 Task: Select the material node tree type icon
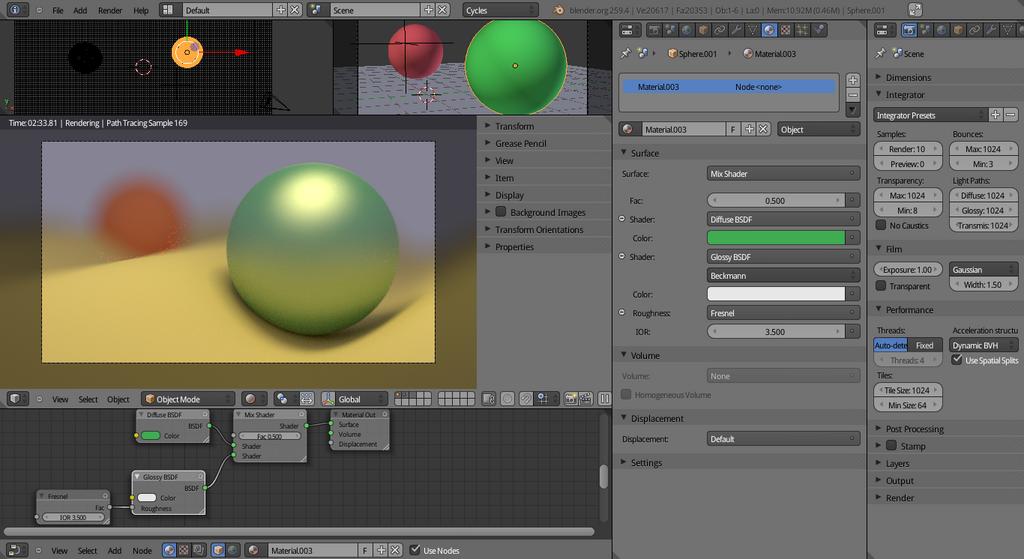click(169, 551)
